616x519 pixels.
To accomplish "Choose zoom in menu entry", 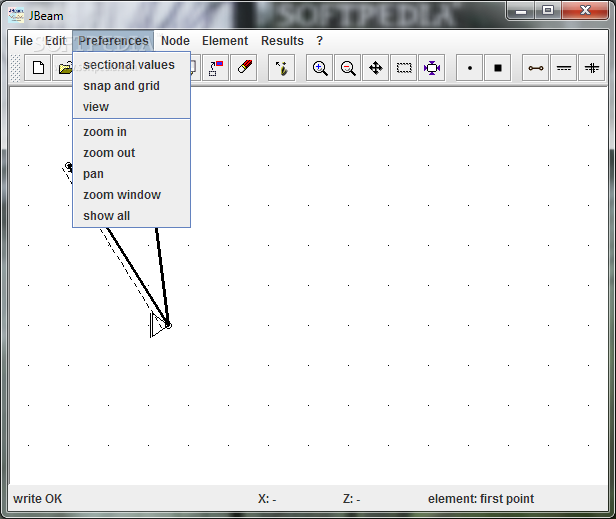I will pos(132,132).
